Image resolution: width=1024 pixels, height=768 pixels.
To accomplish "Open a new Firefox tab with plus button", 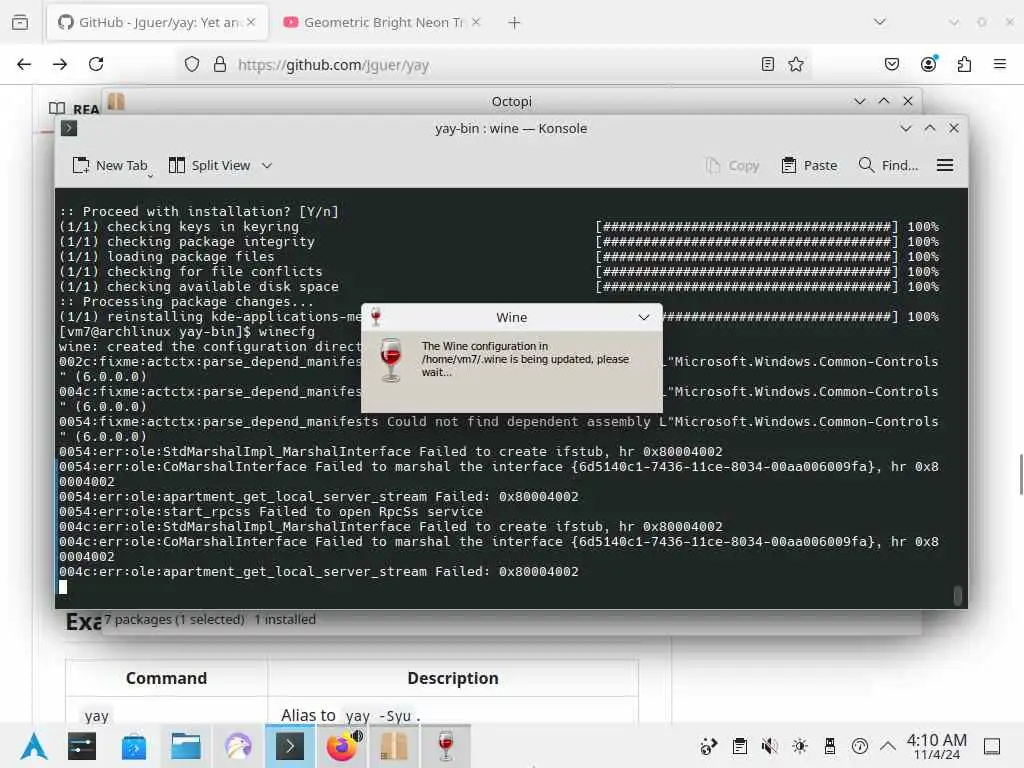I will pyautogui.click(x=515, y=22).
